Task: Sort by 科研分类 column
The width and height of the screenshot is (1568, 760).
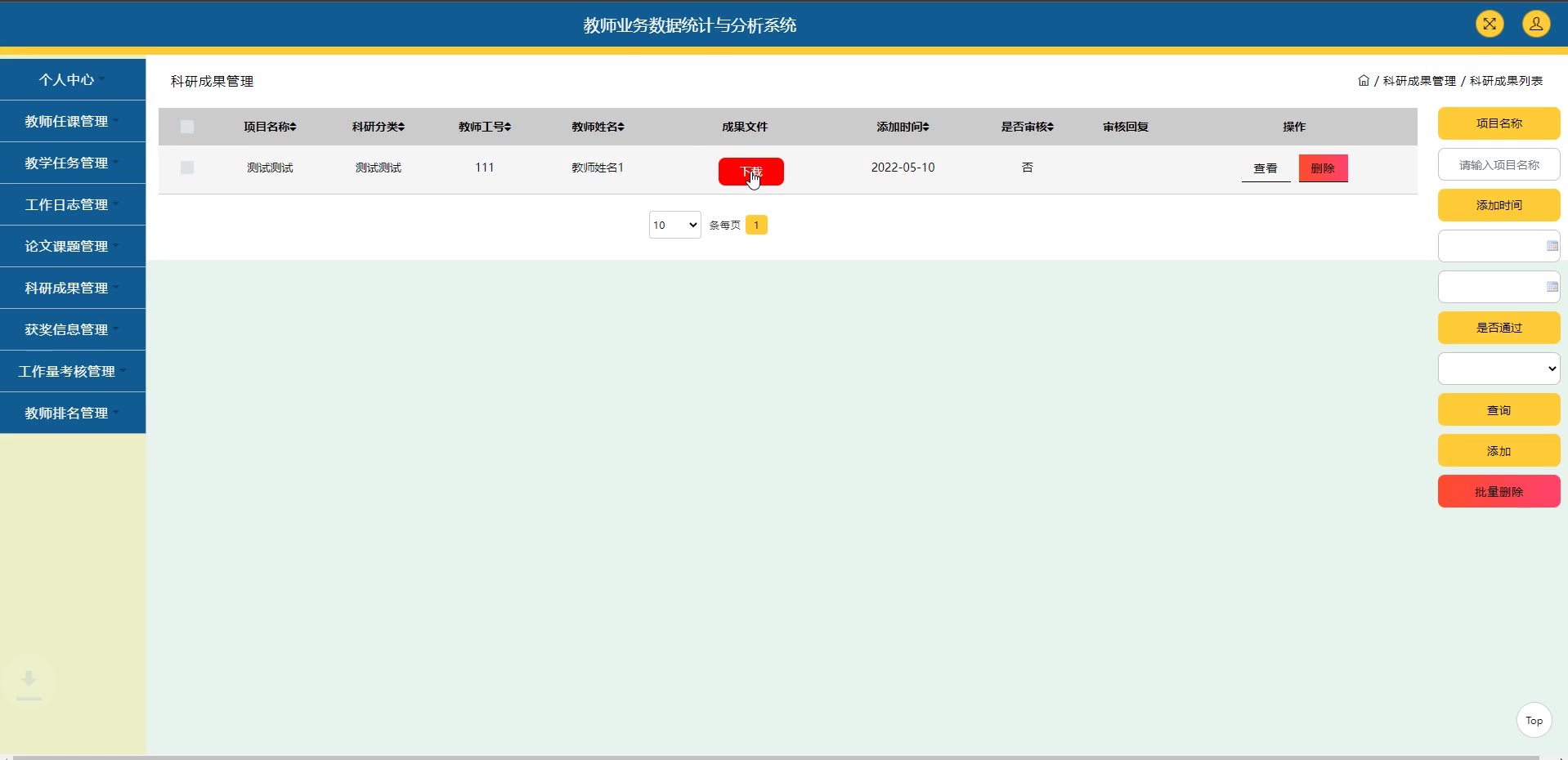Action: click(x=378, y=127)
